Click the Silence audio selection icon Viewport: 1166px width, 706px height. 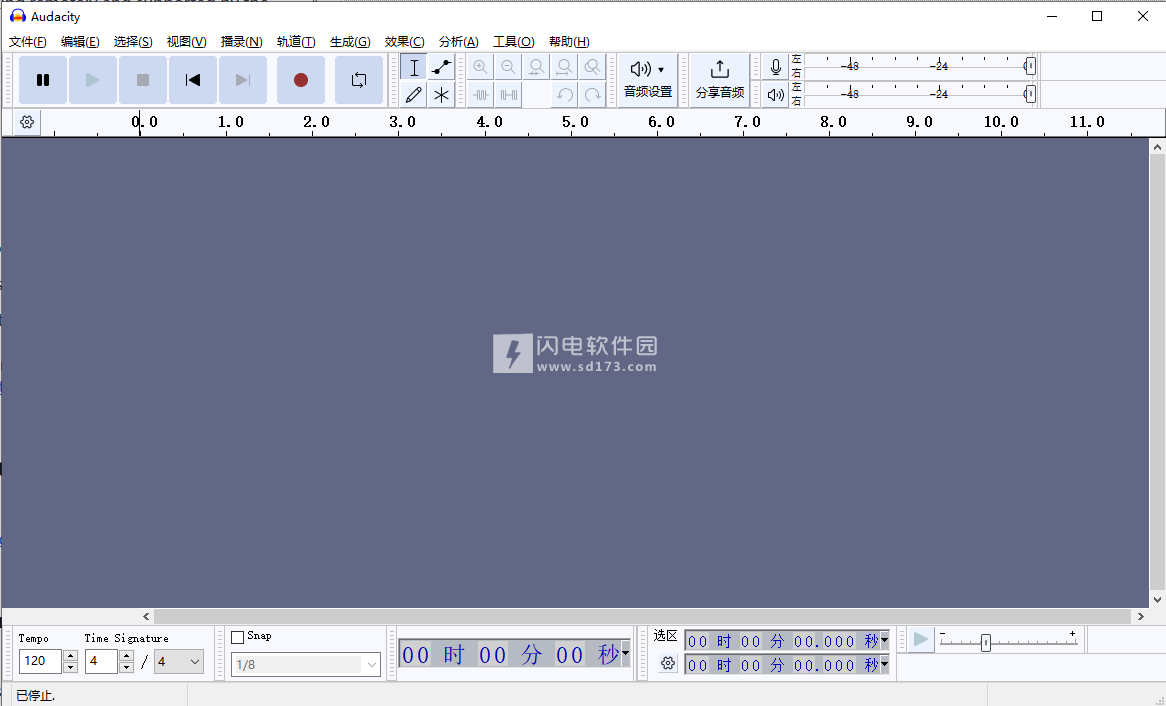pyautogui.click(x=509, y=95)
